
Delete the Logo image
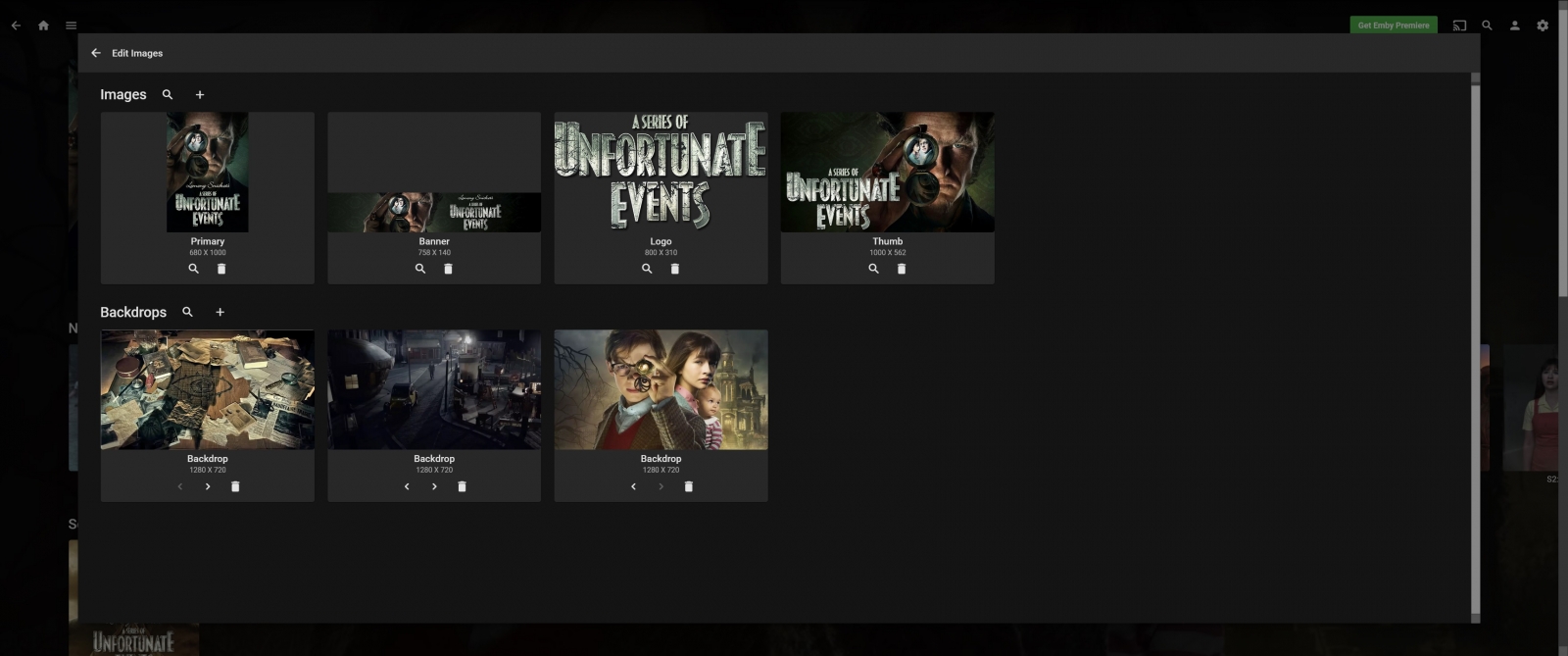tap(675, 269)
